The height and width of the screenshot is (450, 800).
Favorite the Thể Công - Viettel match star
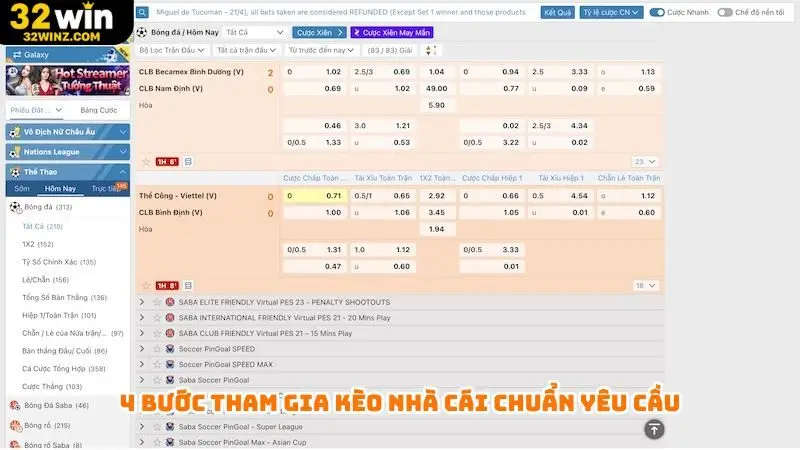pos(146,286)
